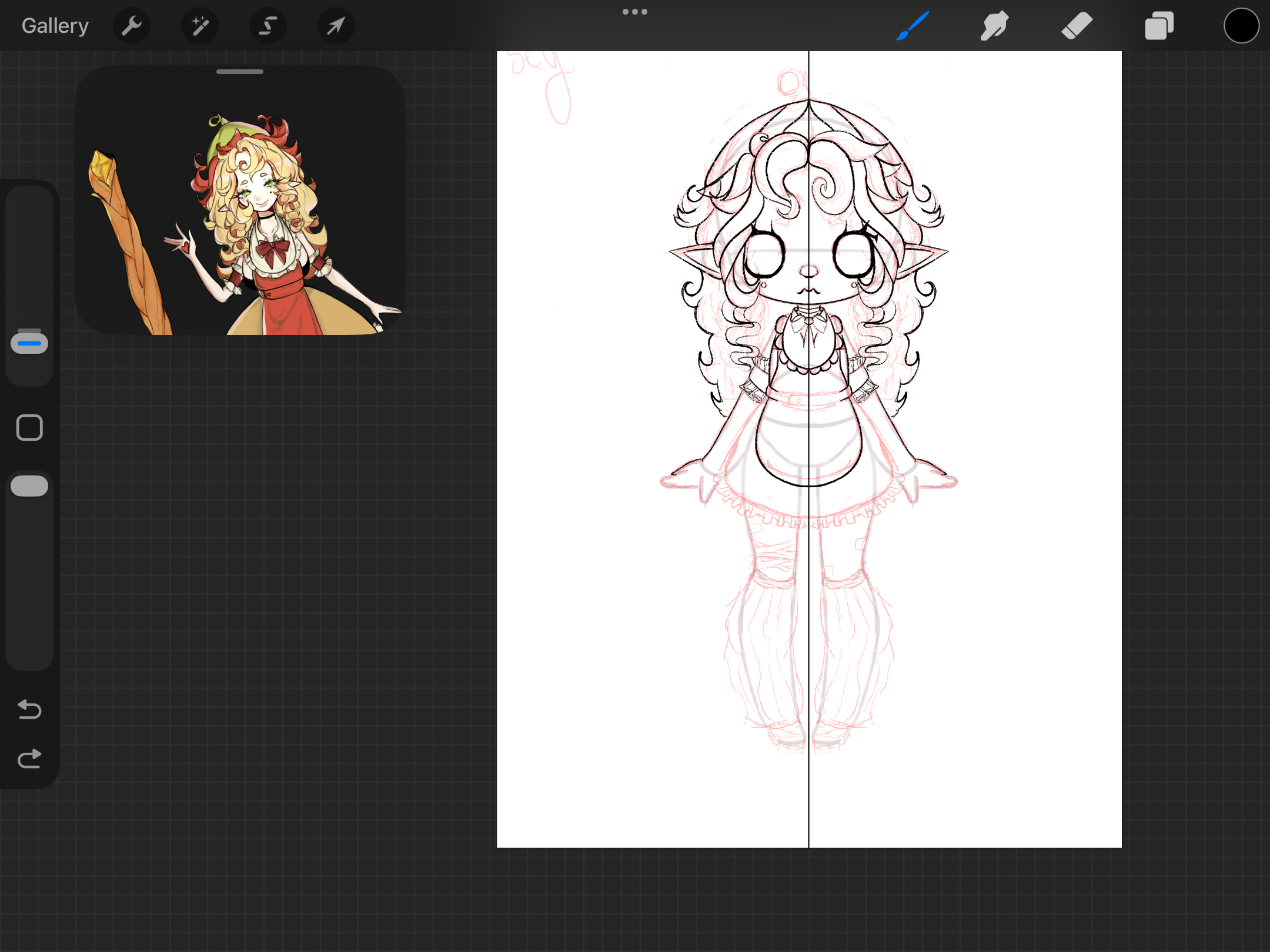Click the brush size slider handle
Viewport: 1270px width, 952px height.
(x=29, y=343)
